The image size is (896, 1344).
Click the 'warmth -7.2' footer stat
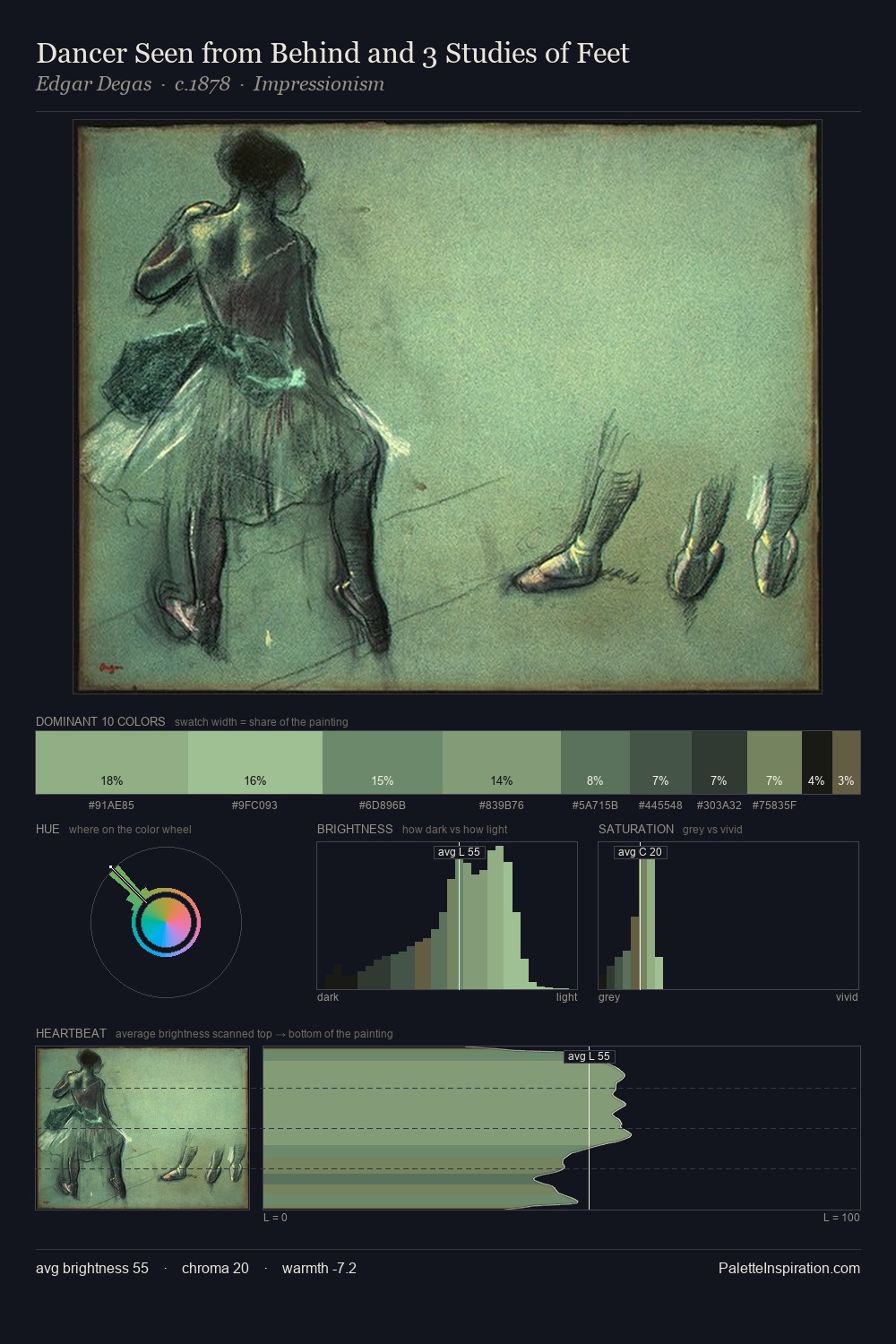tap(319, 1268)
